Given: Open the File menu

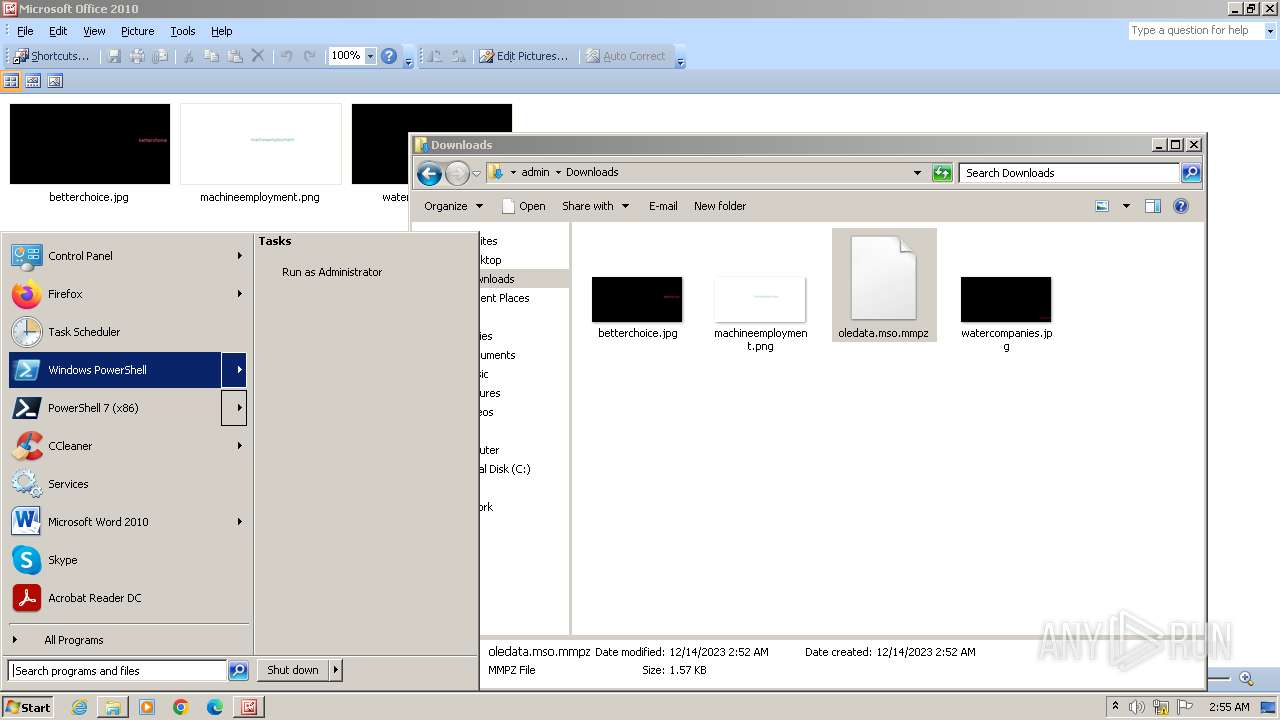Looking at the screenshot, I should [25, 31].
